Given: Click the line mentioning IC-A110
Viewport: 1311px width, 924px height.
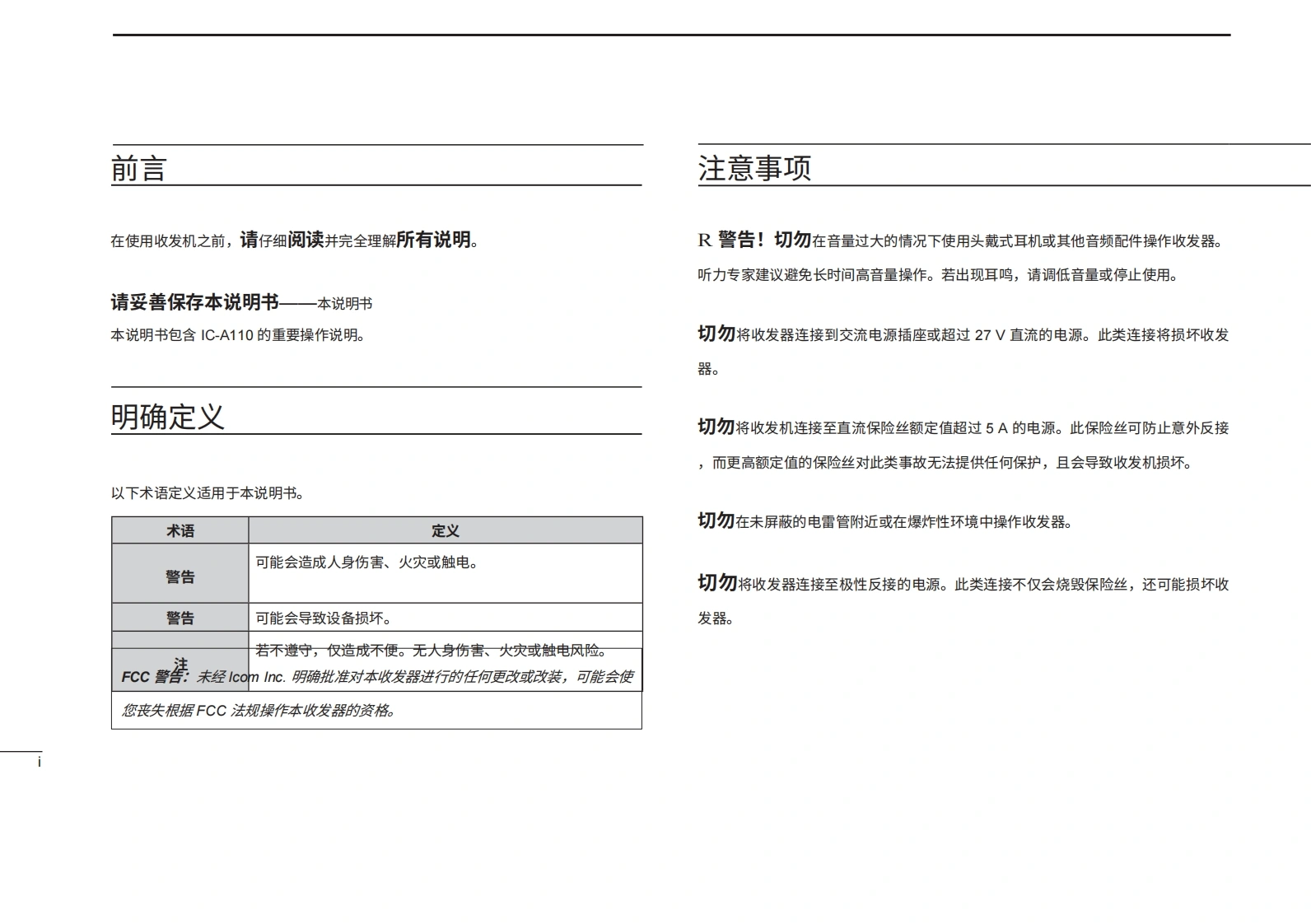Looking at the screenshot, I should click(x=238, y=335).
